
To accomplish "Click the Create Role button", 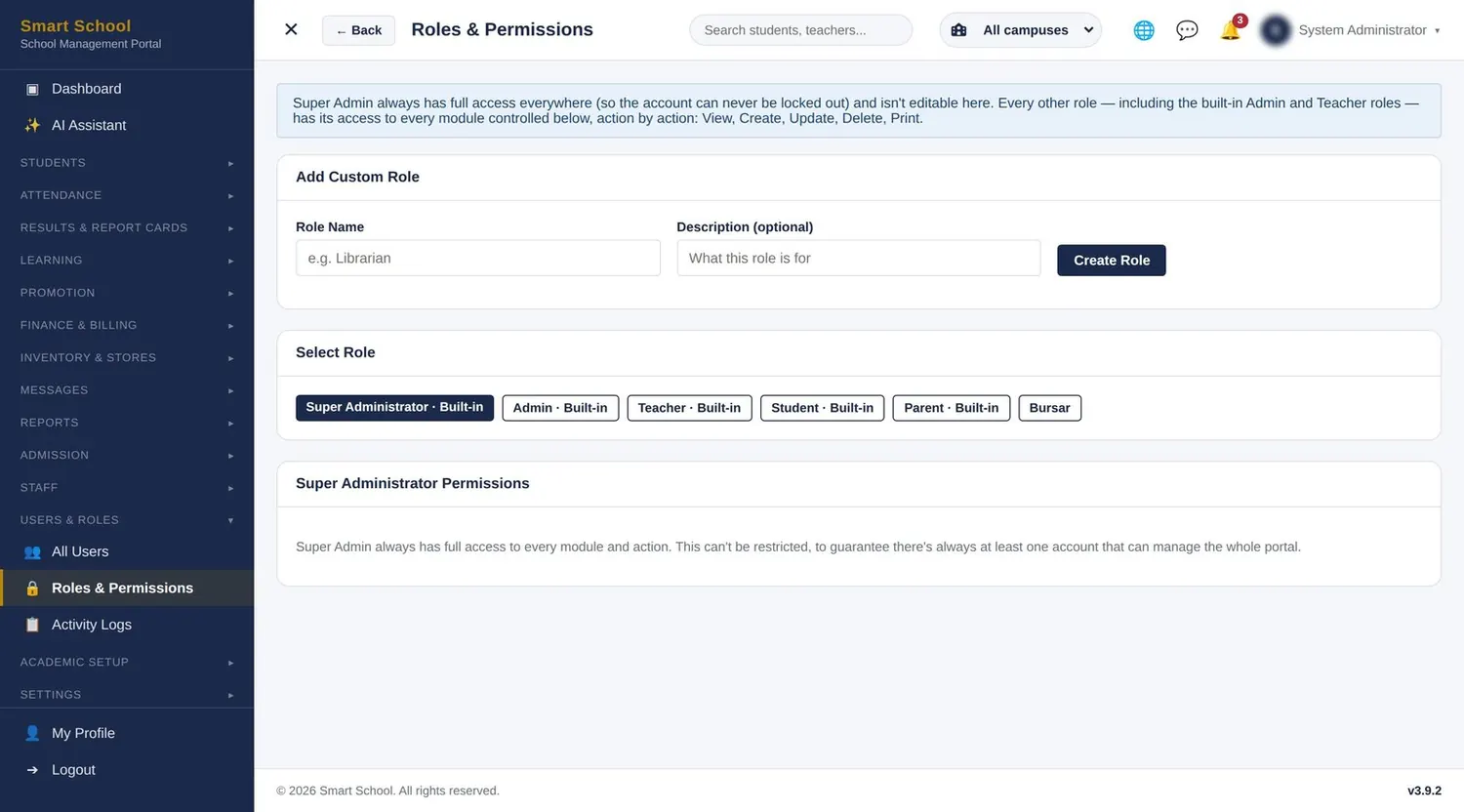I will 1112,260.
